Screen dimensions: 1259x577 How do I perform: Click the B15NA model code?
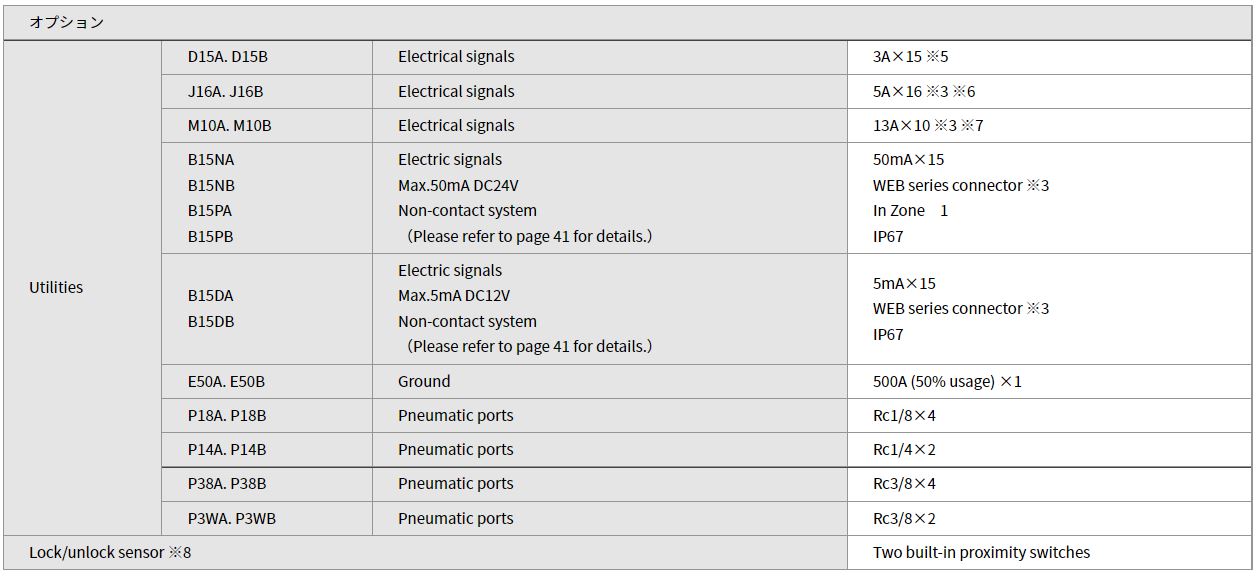(x=211, y=160)
